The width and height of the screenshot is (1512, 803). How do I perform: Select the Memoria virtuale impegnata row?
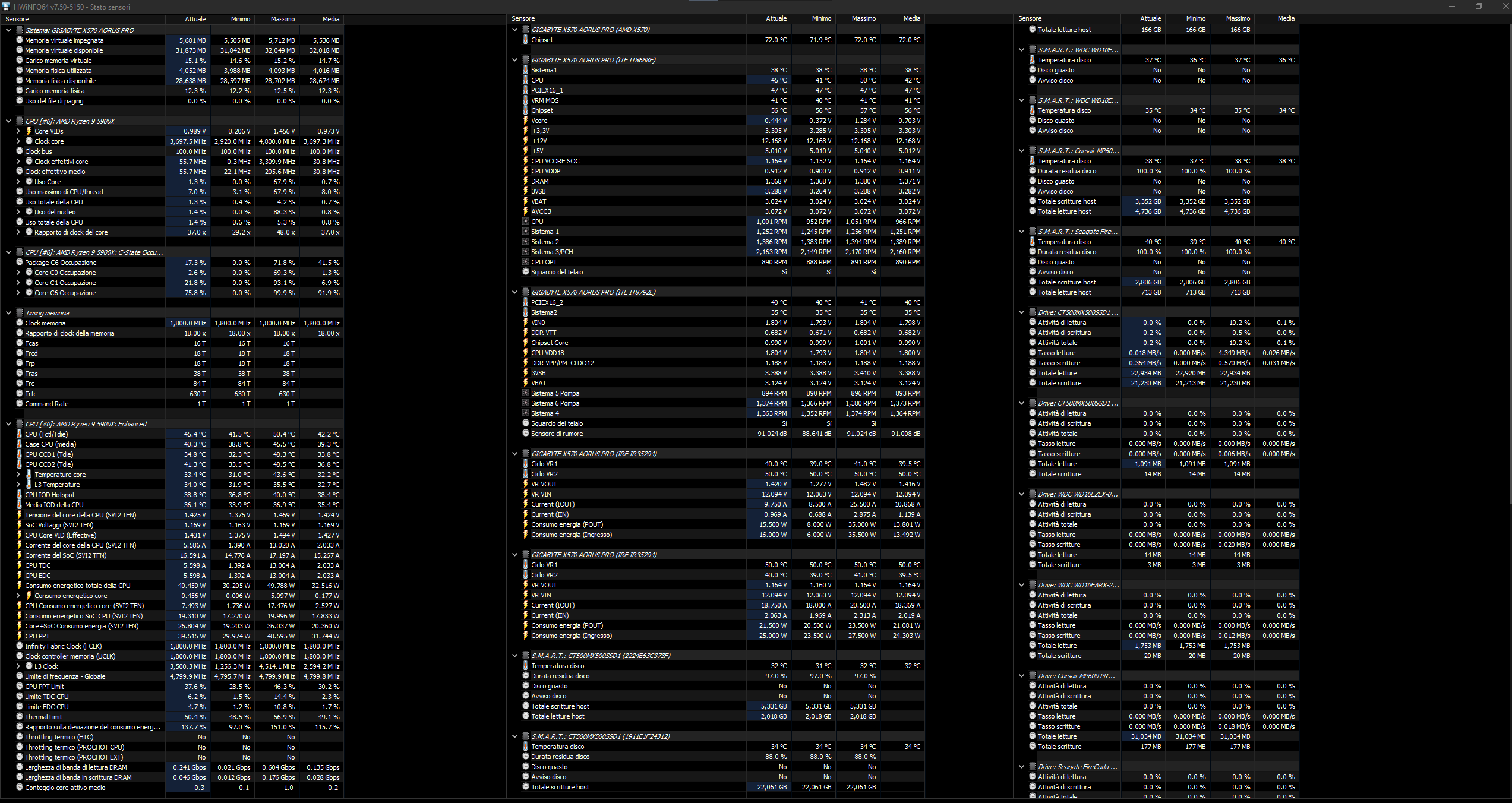[x=64, y=40]
